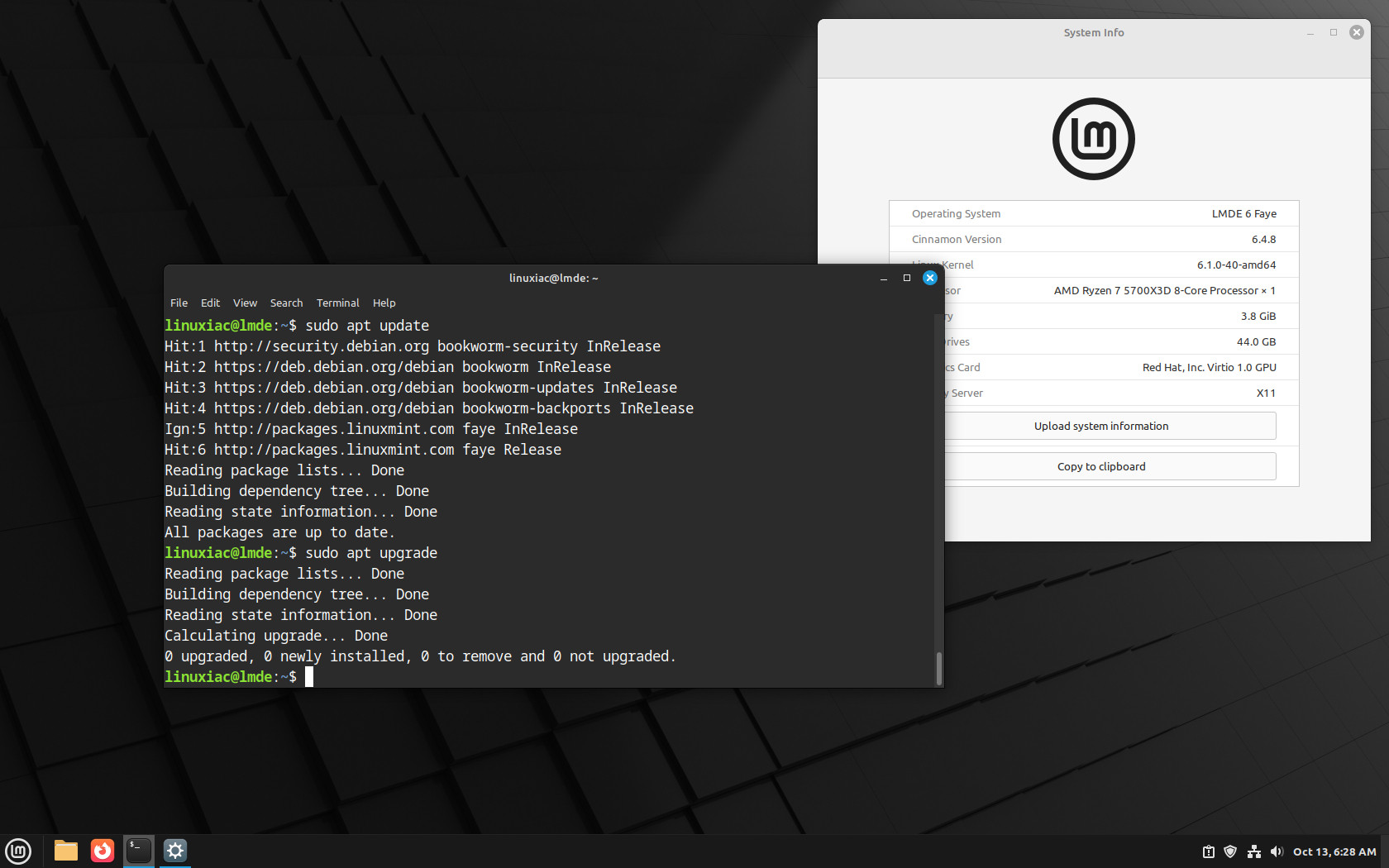Screen dimensions: 1389x868
Task: Open the terminal View menu
Action: 245,303
